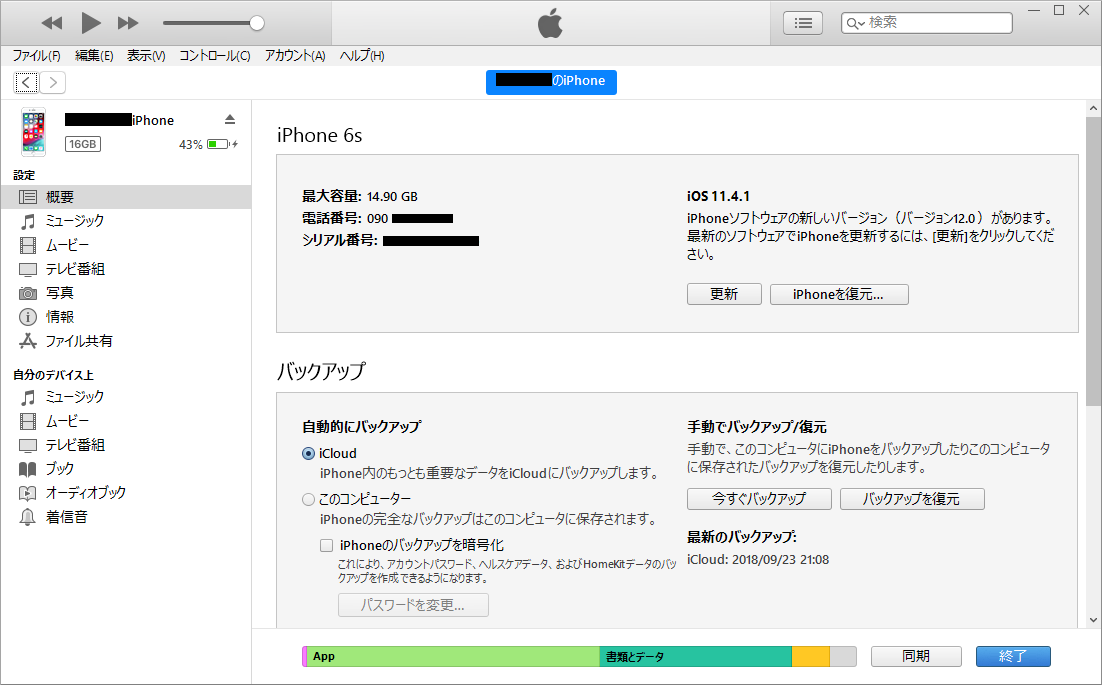
Task: Go back with the left arrow button
Action: tap(26, 83)
